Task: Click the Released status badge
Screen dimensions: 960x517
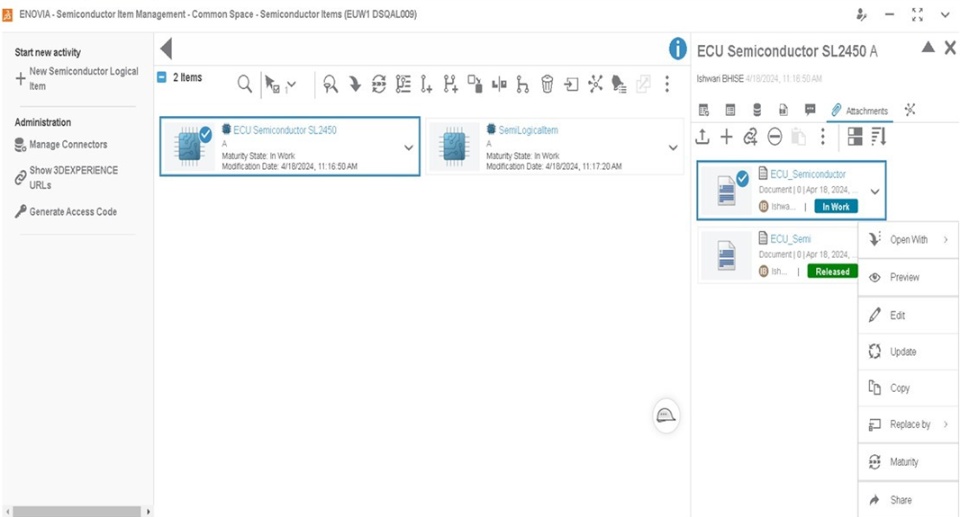Action: coord(833,271)
